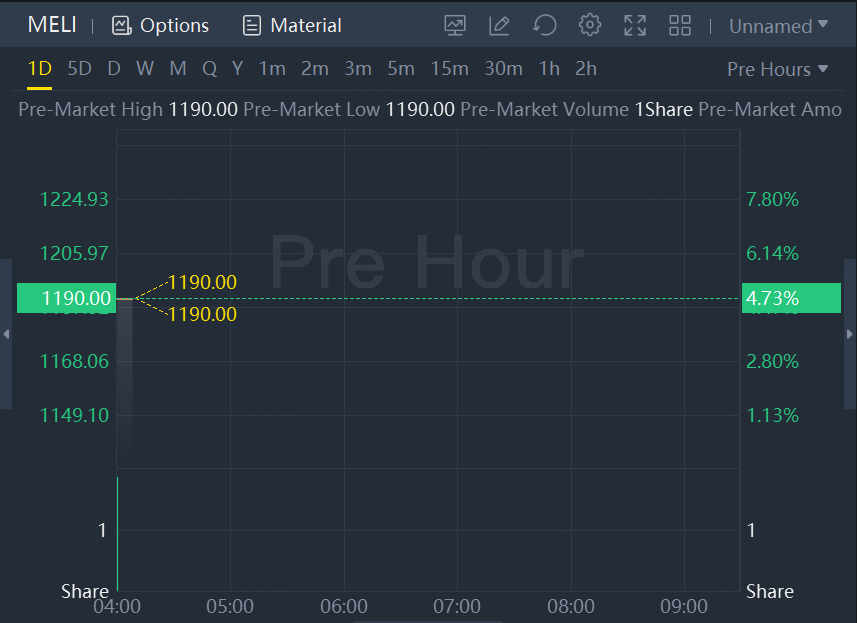Select the 30m interval
The image size is (857, 623).
coord(503,69)
